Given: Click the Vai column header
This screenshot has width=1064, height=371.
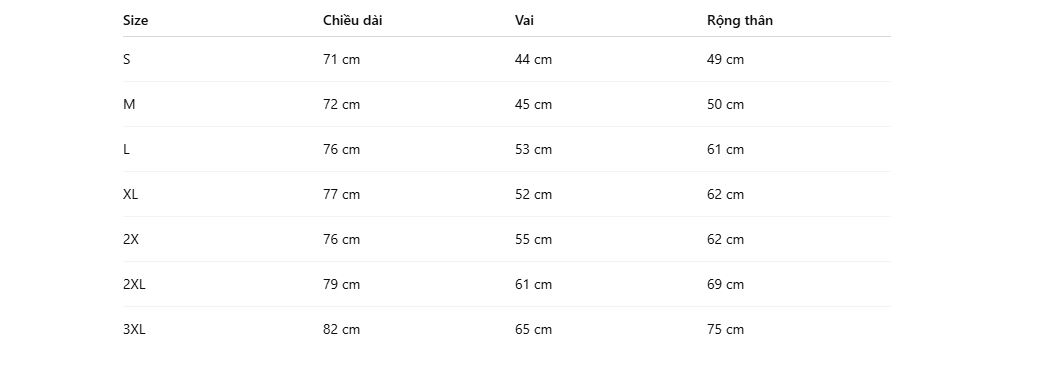Looking at the screenshot, I should (x=524, y=20).
